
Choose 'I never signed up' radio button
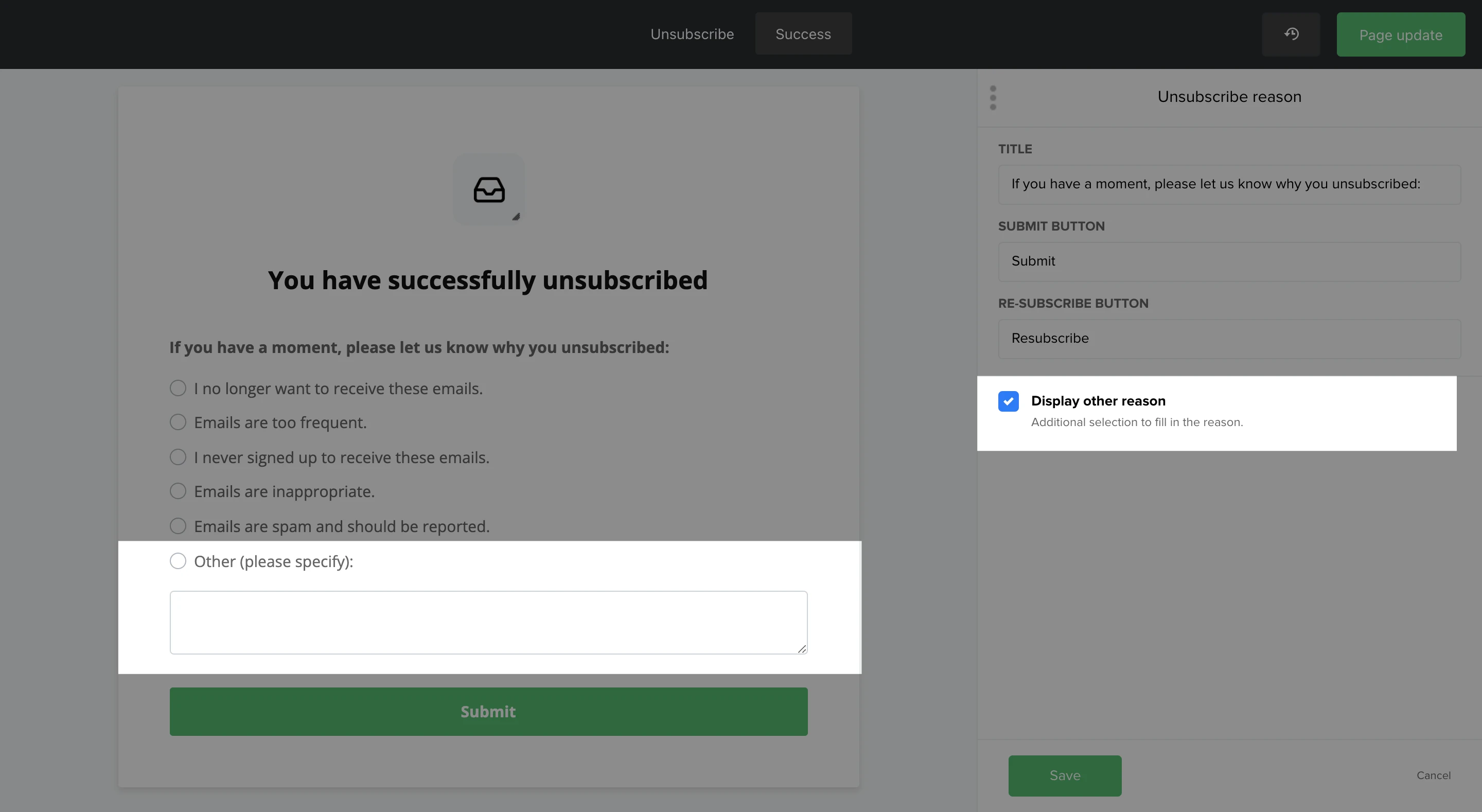coord(178,457)
